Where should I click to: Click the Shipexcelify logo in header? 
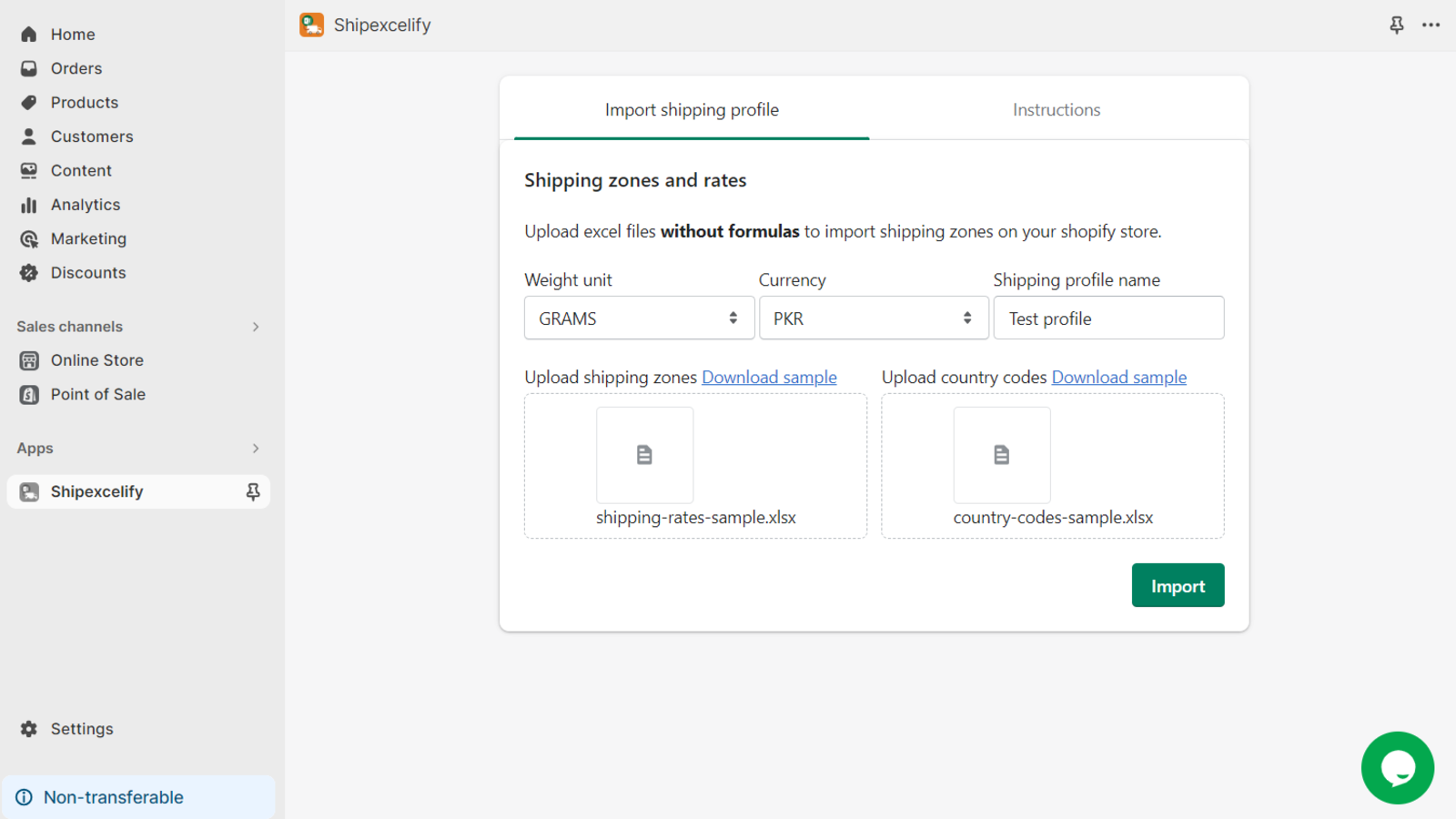(x=312, y=25)
